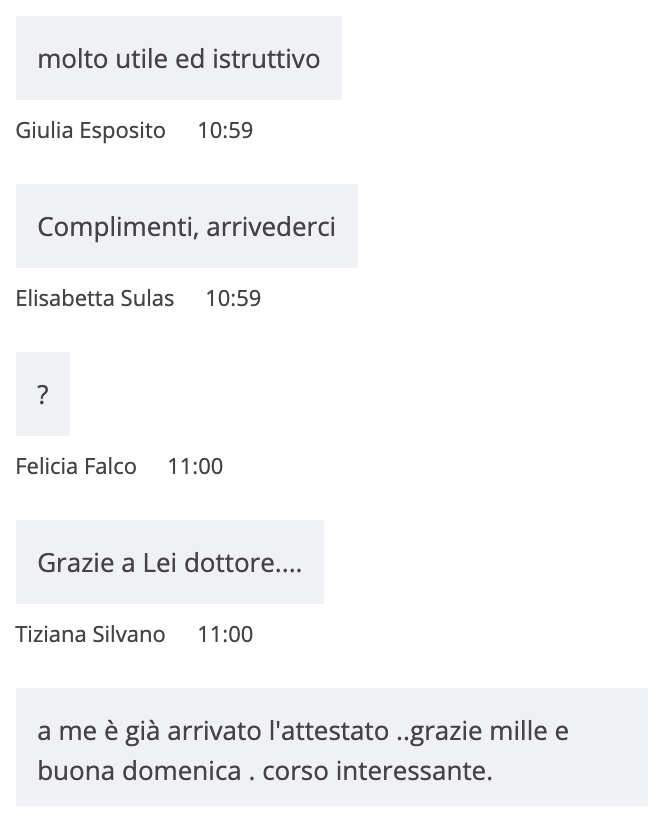670x816 pixels.
Task: Select sender name Giulia Esposito
Action: click(x=91, y=130)
